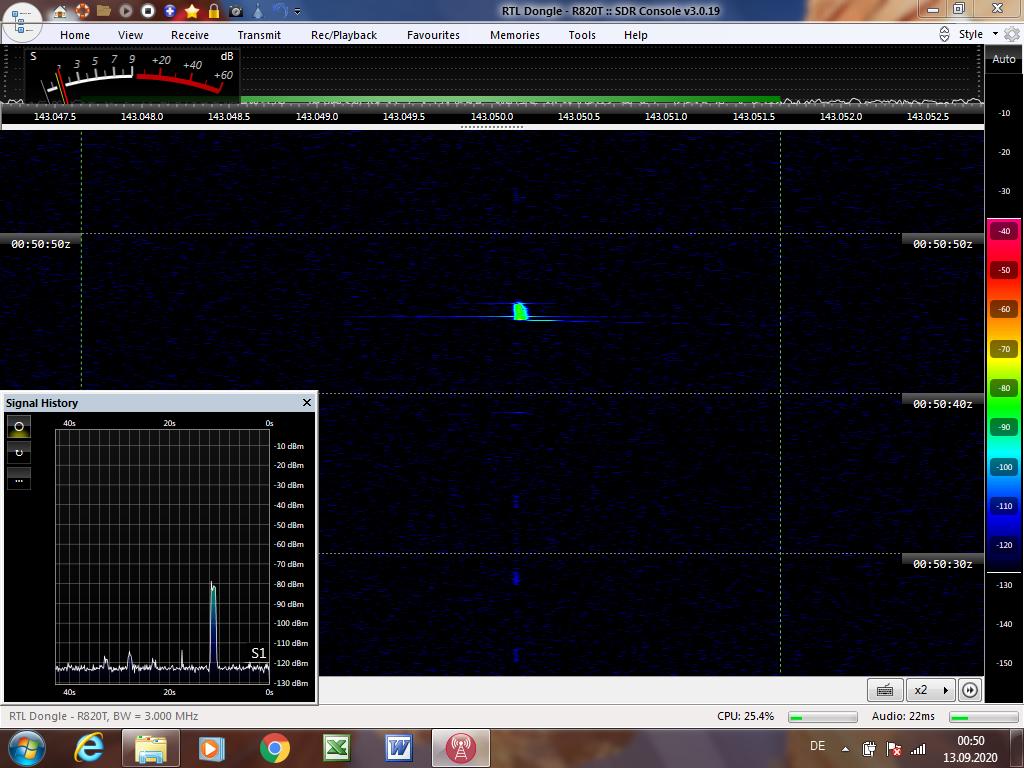1024x768 pixels.
Task: Click the network signal bars tray icon
Action: point(918,749)
